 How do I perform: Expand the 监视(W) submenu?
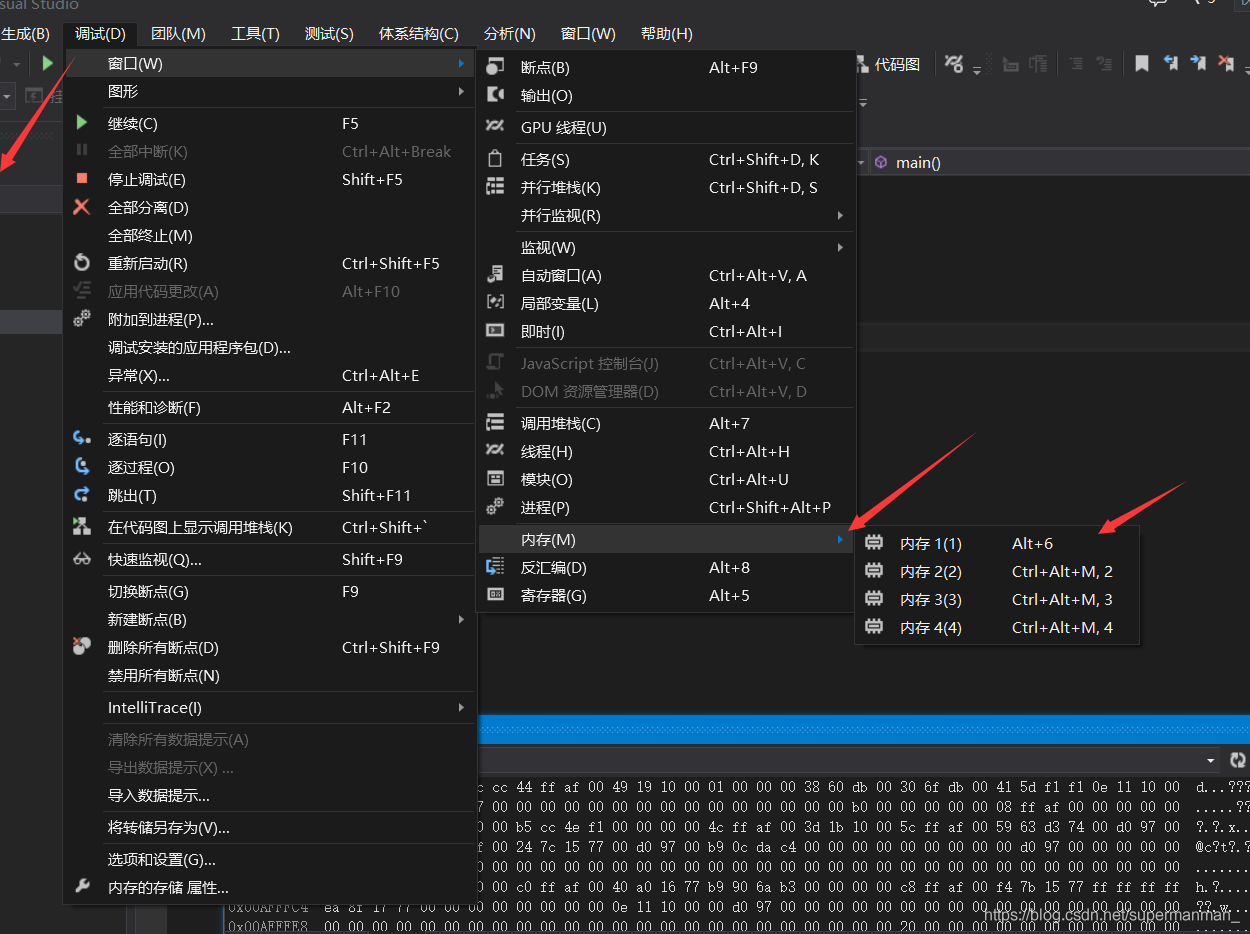(666, 247)
